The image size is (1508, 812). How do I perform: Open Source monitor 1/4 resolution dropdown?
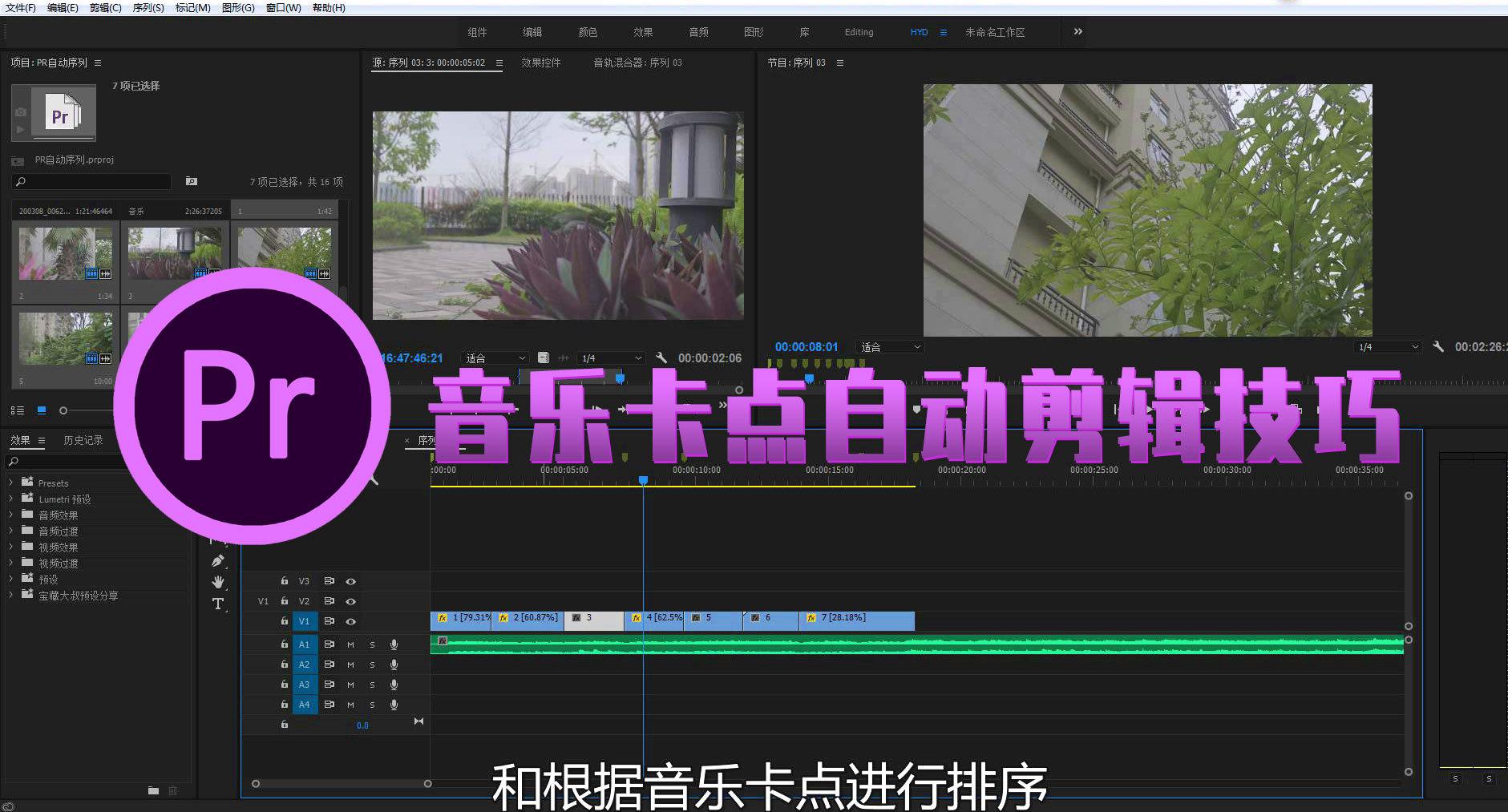tap(612, 358)
